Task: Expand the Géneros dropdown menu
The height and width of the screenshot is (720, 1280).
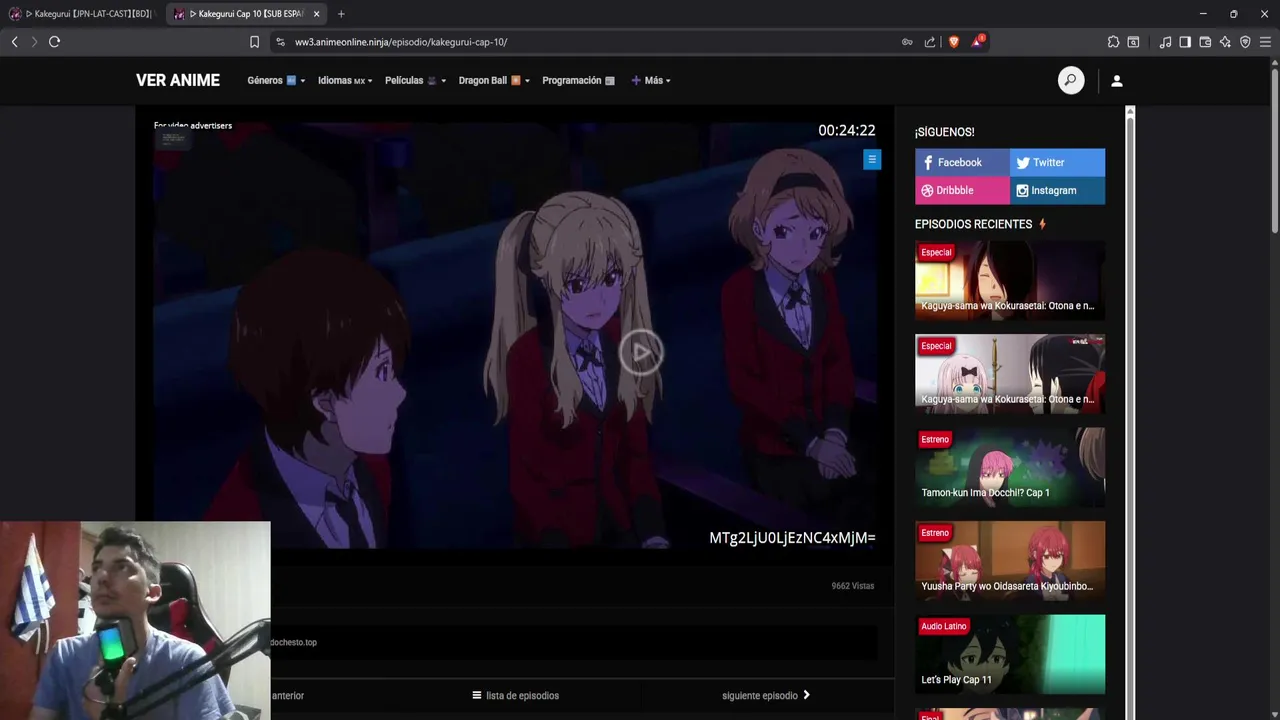Action: point(276,81)
